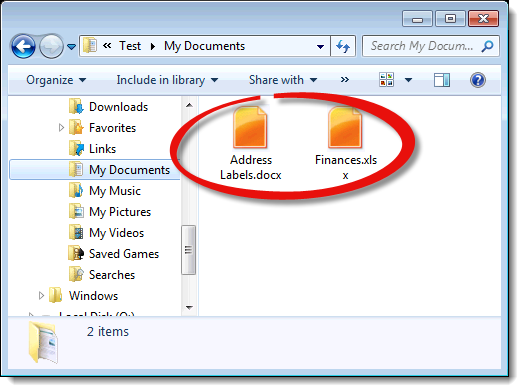Click the grayed Forward arrow button
The image size is (524, 392).
[x=51, y=46]
